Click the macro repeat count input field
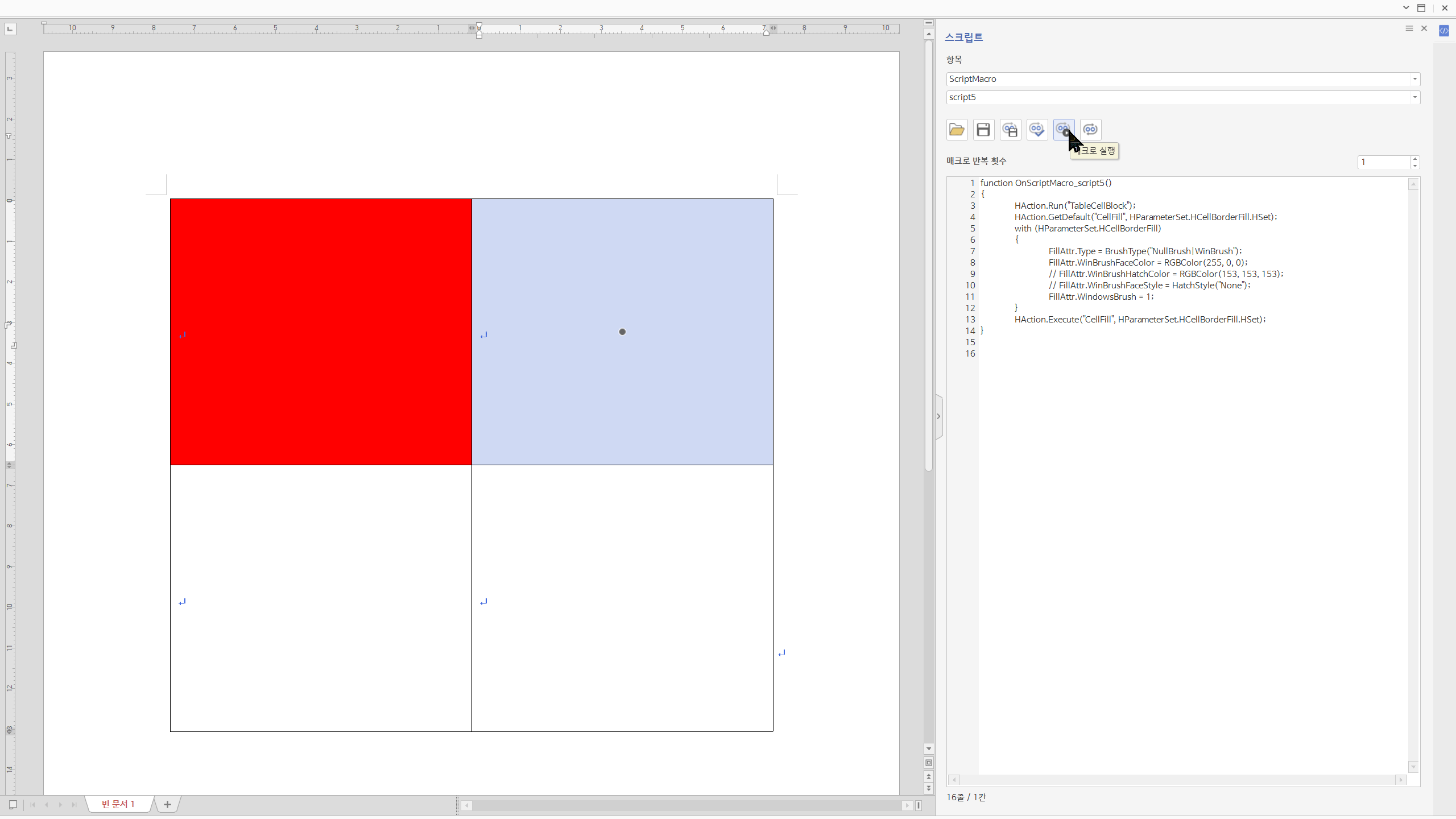Screen dimensions: 1456x819 (1383, 162)
